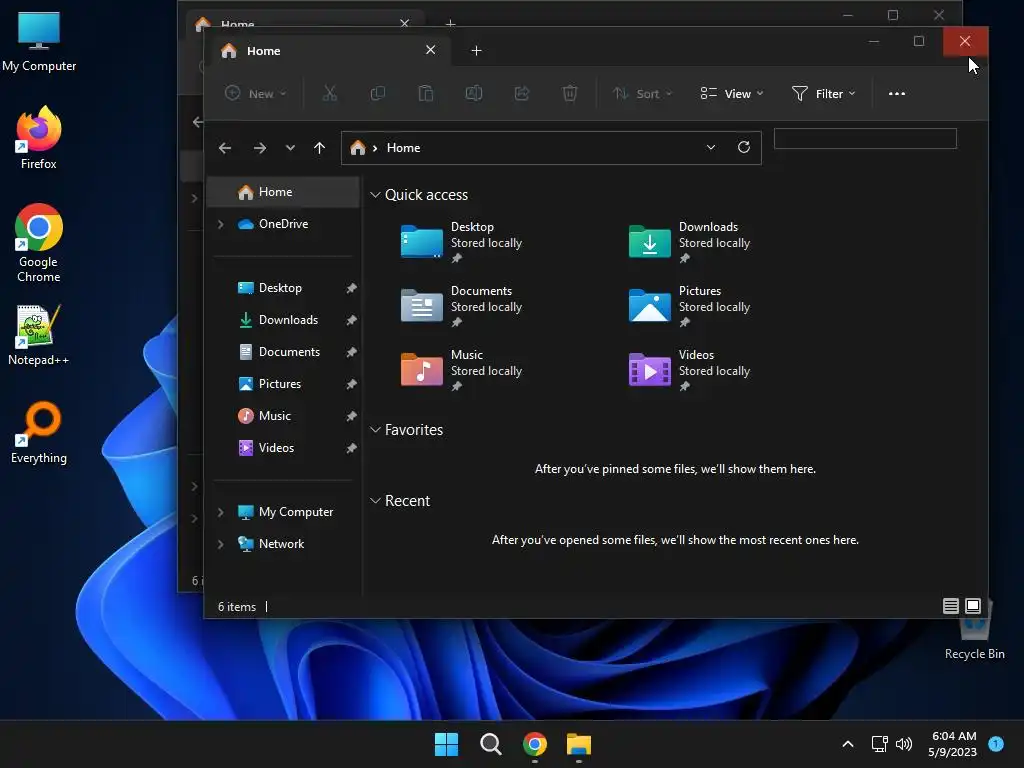The image size is (1024, 768).
Task: Open the Music folder in Quick access
Action: [x=460, y=370]
